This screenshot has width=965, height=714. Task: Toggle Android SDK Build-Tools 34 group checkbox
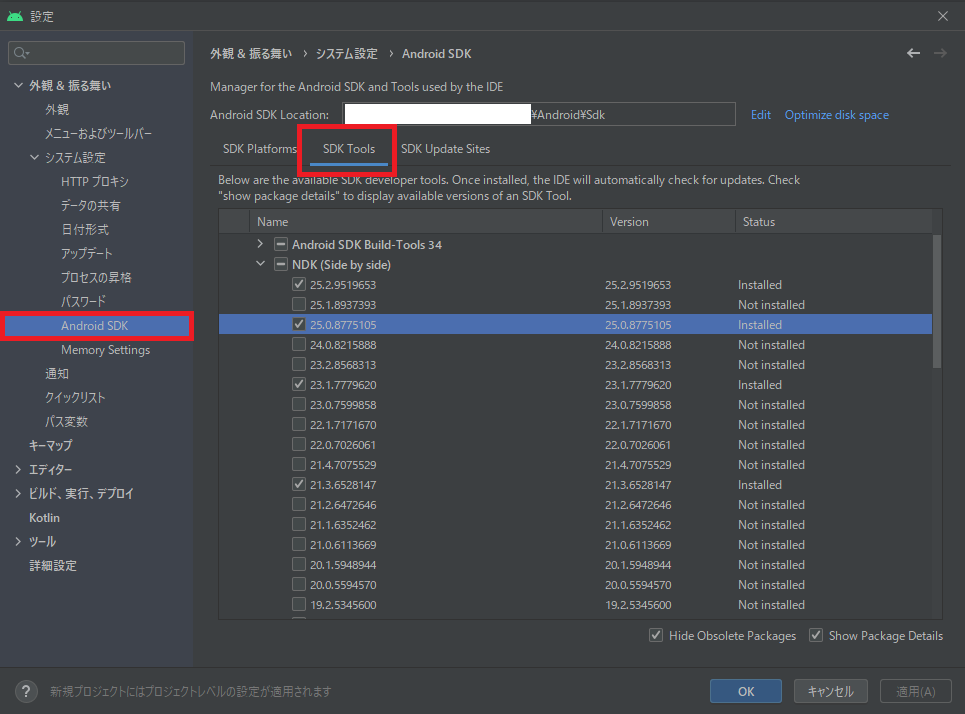(x=281, y=244)
